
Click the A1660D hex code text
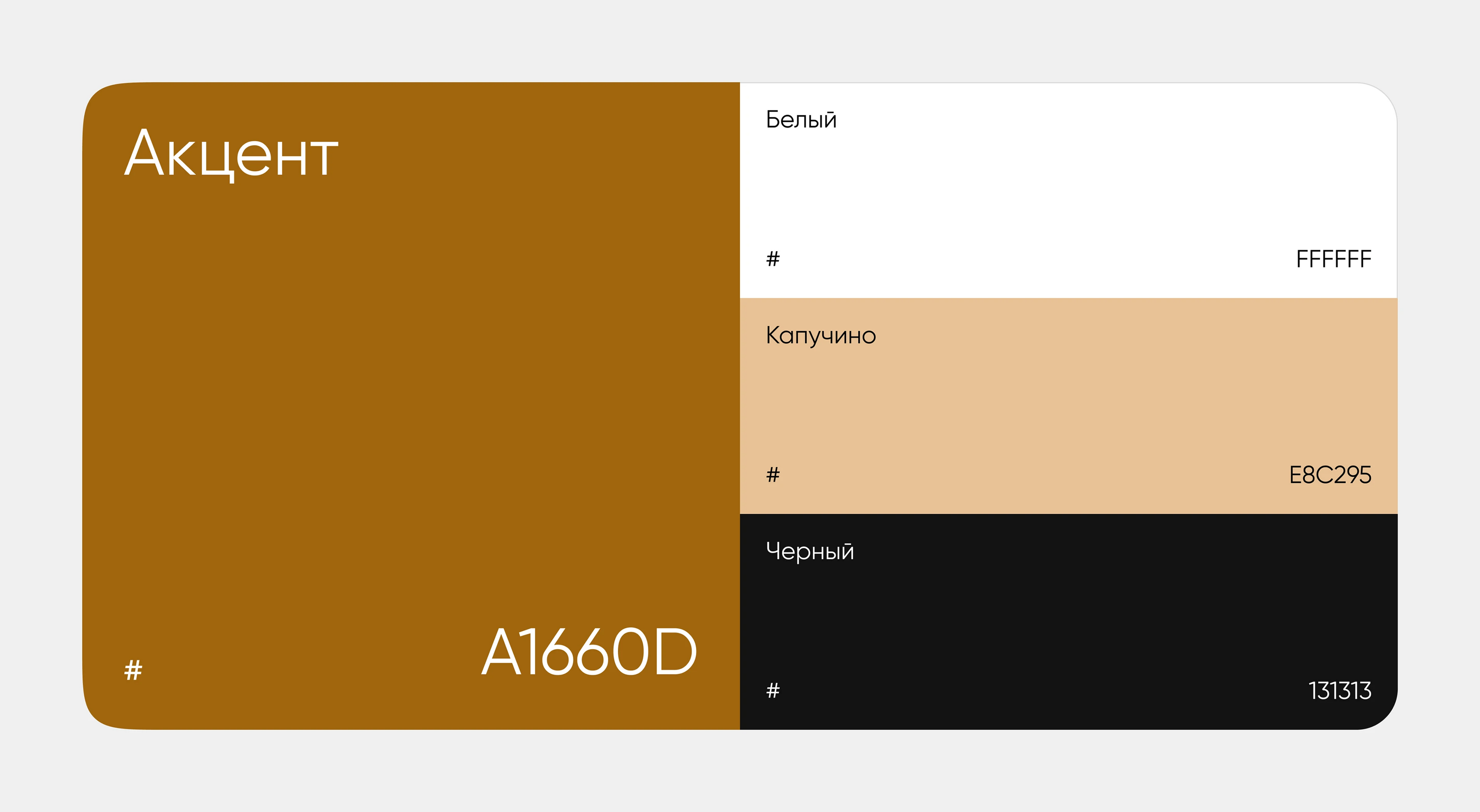pyautogui.click(x=589, y=652)
